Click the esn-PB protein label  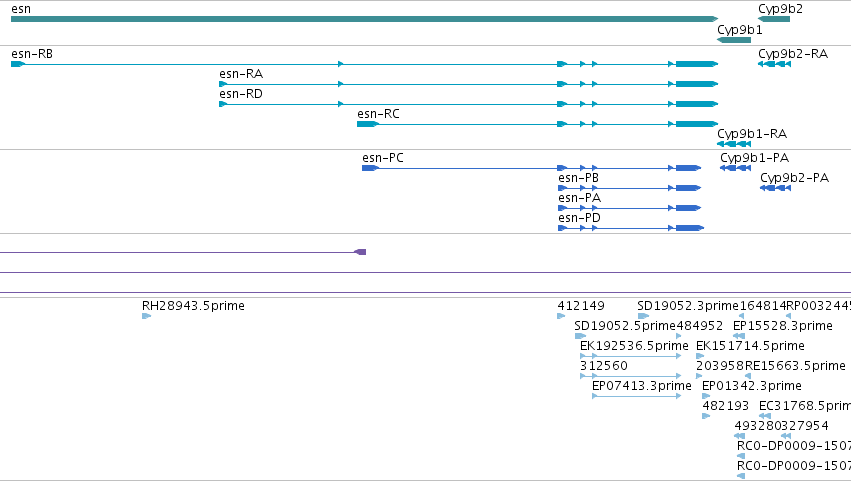click(x=579, y=178)
